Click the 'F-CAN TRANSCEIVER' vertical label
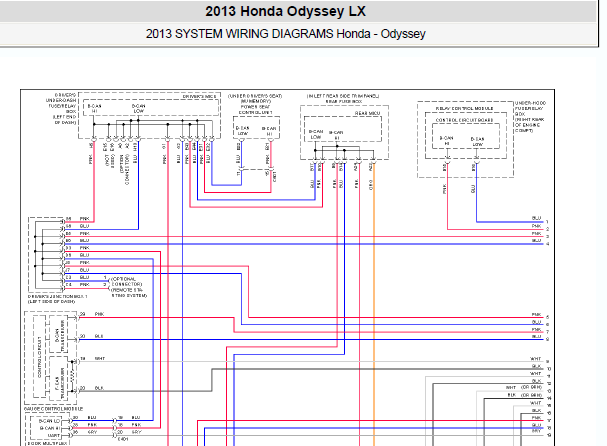 (59, 384)
